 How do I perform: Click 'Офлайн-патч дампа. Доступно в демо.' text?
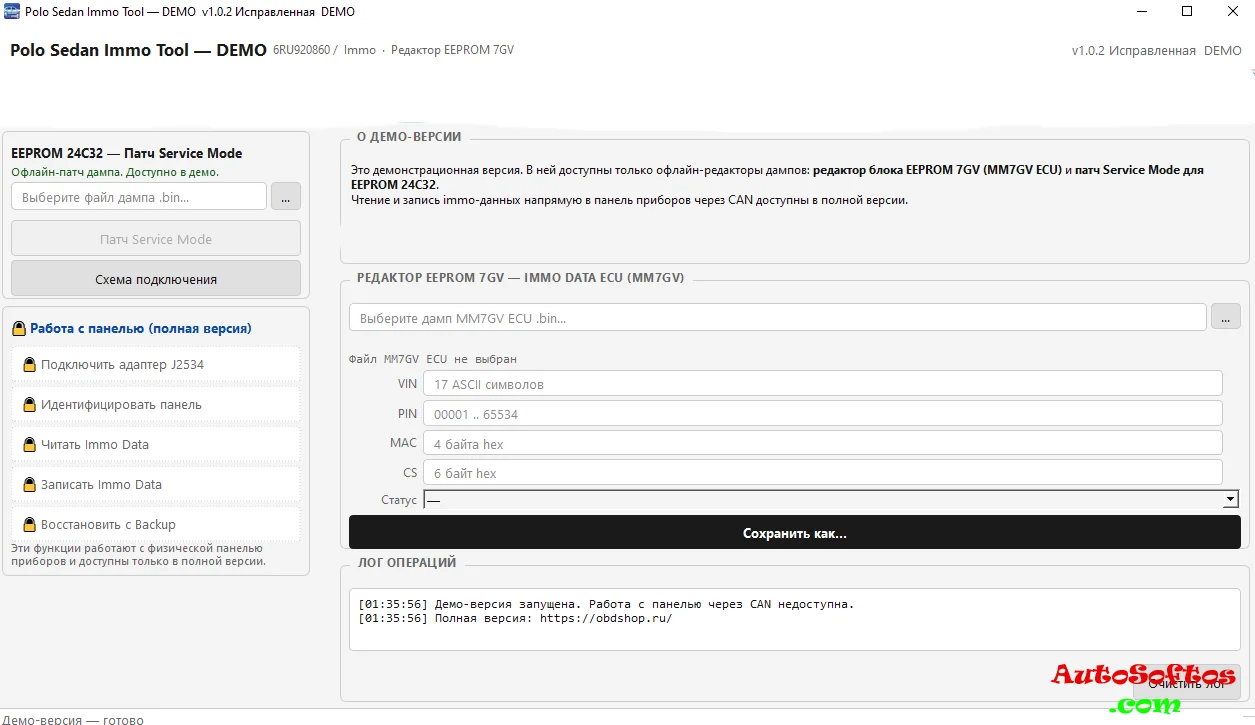[x=115, y=172]
